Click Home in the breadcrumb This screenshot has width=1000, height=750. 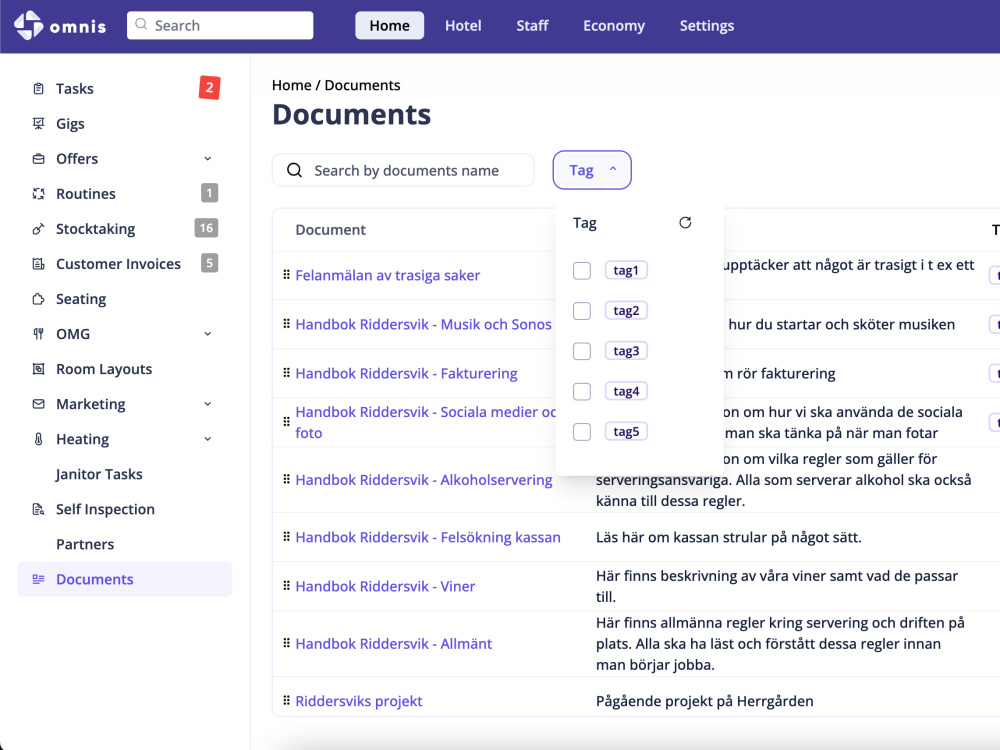tap(291, 85)
